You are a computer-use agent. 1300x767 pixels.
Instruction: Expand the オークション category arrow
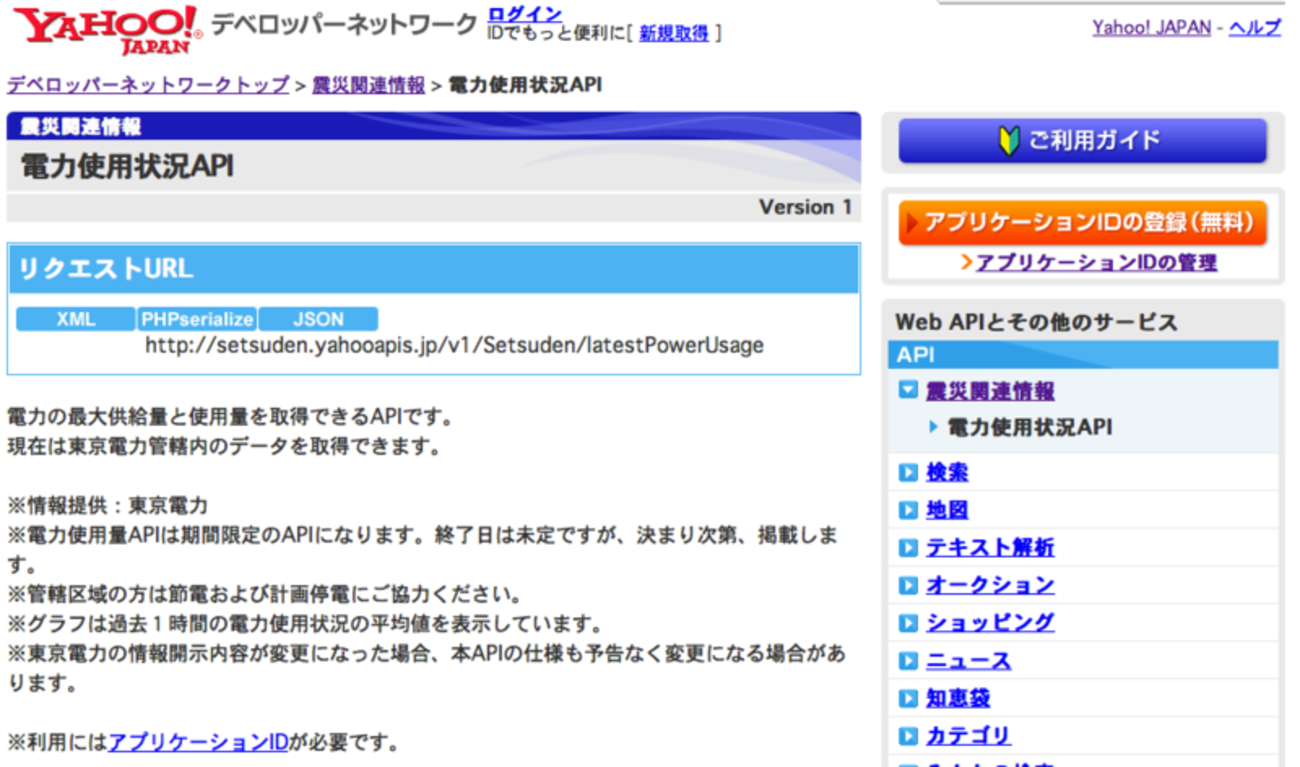tap(908, 585)
